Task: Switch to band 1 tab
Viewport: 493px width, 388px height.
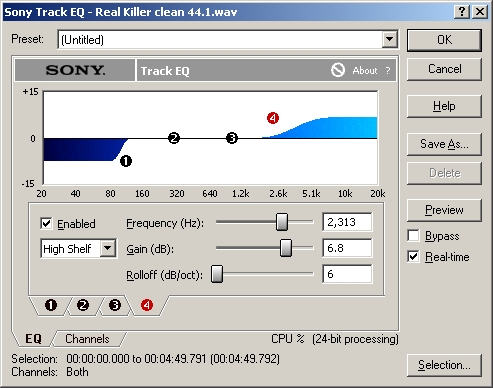Action: tap(51, 305)
